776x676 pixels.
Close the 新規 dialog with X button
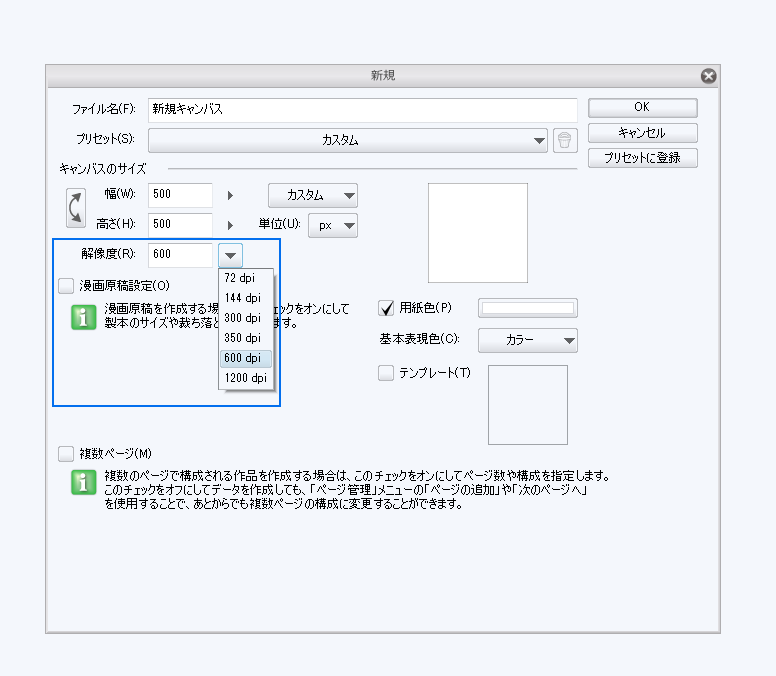708,76
